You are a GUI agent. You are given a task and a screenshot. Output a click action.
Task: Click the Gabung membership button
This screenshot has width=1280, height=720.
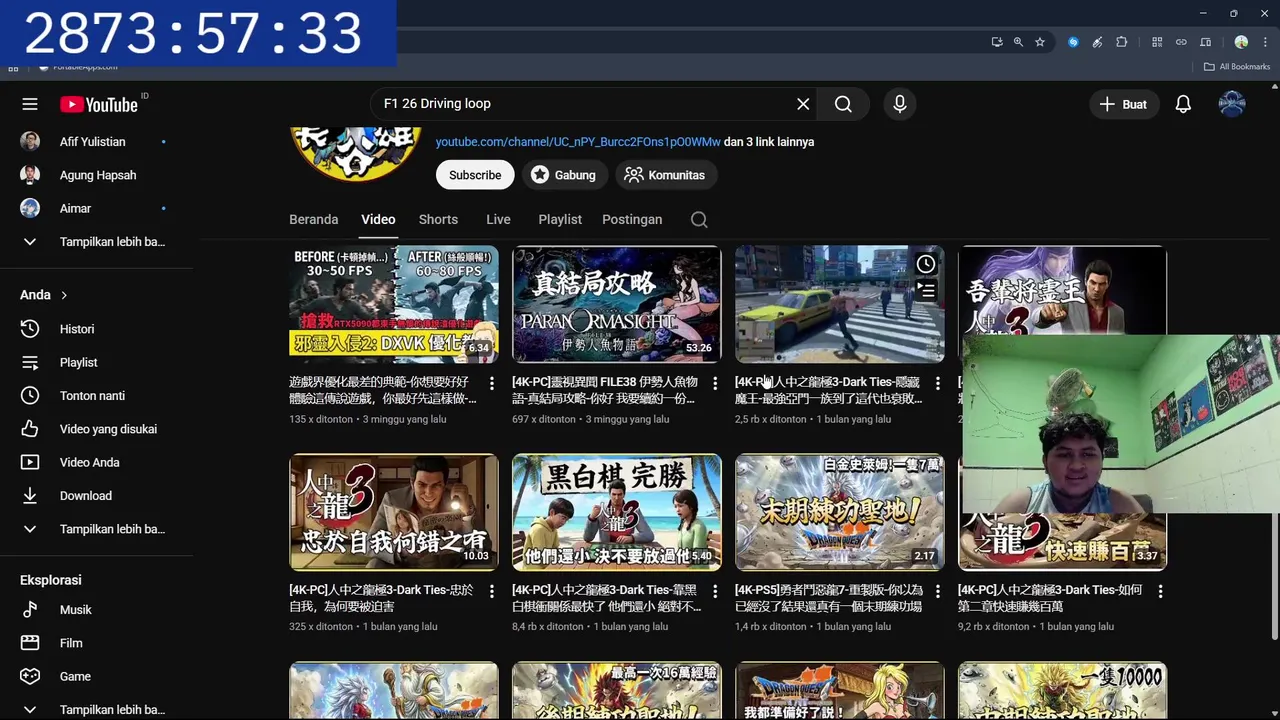point(564,175)
